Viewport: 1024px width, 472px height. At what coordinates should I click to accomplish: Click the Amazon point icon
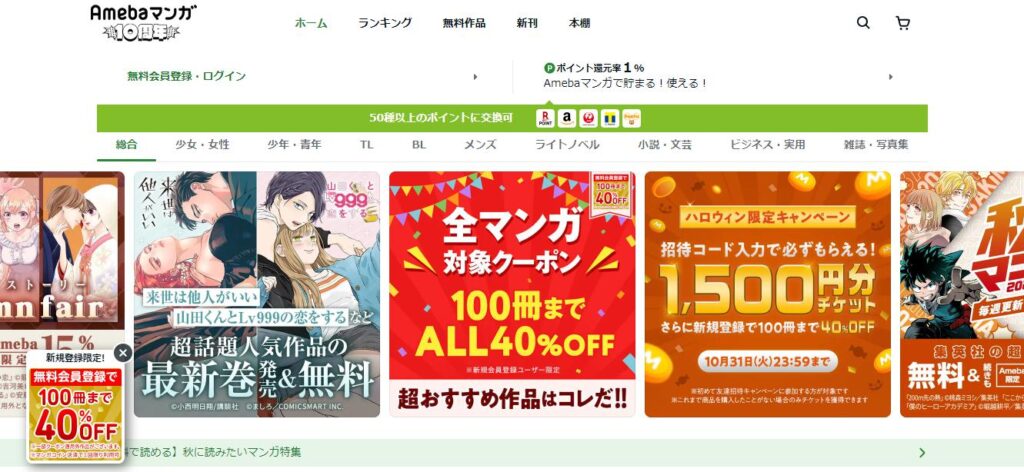[567, 118]
